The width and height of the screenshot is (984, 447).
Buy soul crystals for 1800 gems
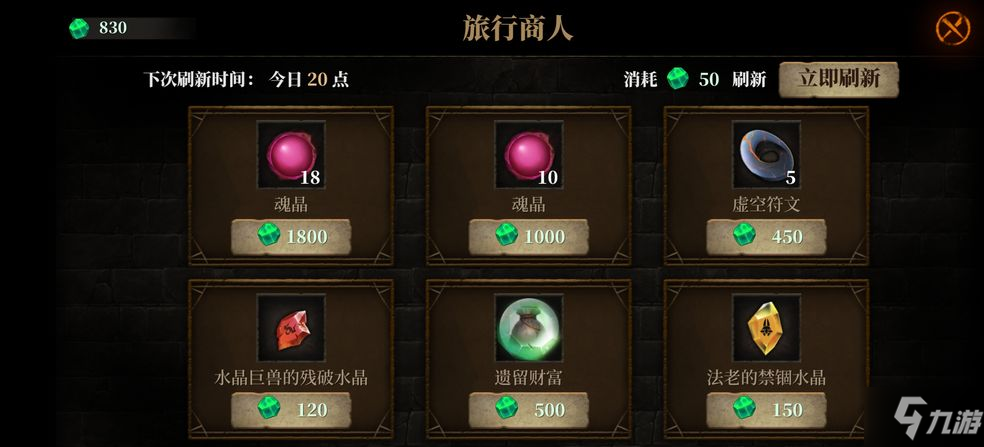pyautogui.click(x=291, y=237)
